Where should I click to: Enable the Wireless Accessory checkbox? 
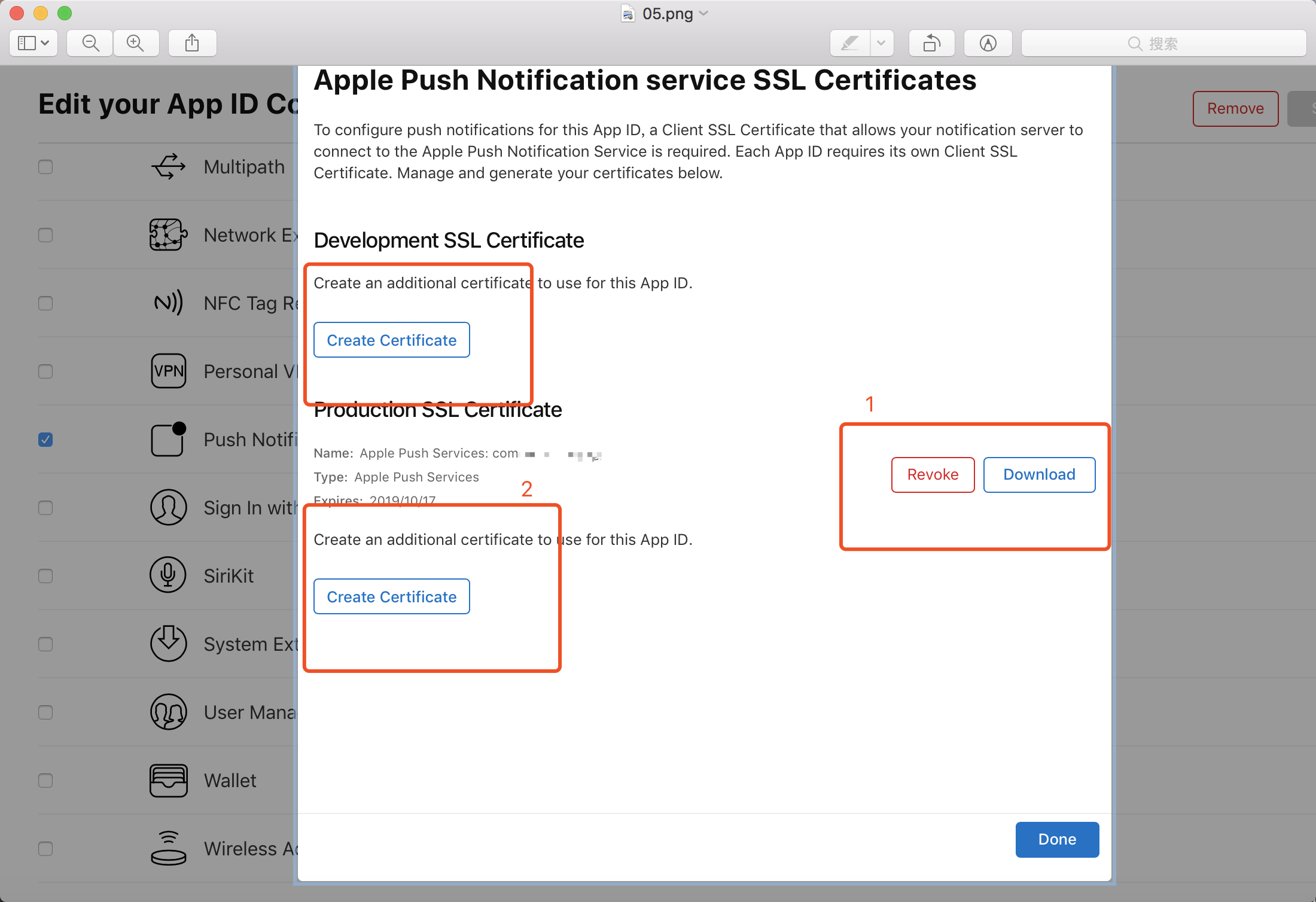[x=45, y=849]
